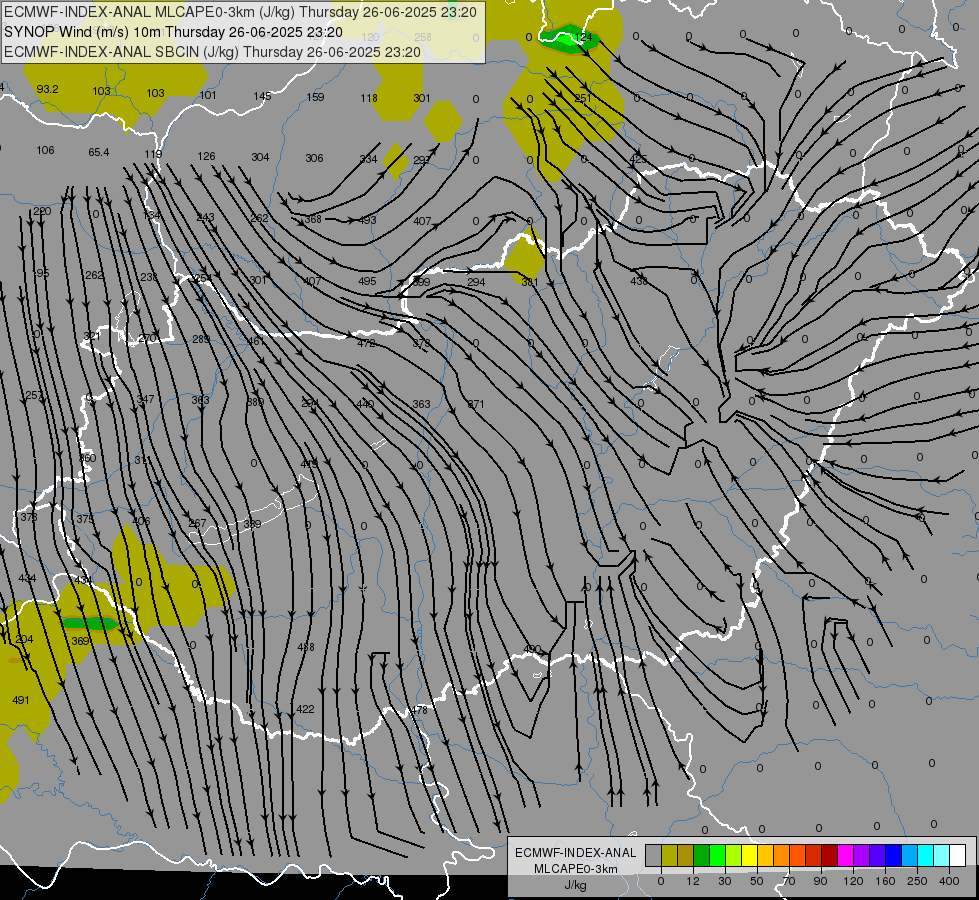Image resolution: width=979 pixels, height=900 pixels.
Task: Click the map value '495'
Action: point(367,281)
